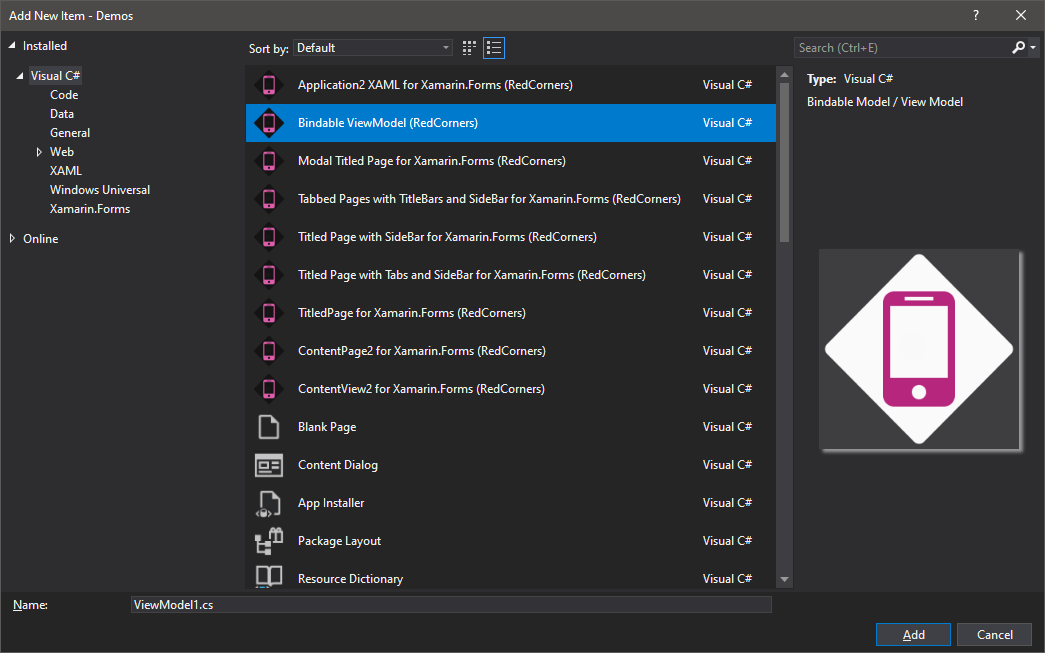Click the search magnifier icon
The image size is (1045, 653).
pyautogui.click(x=1018, y=47)
